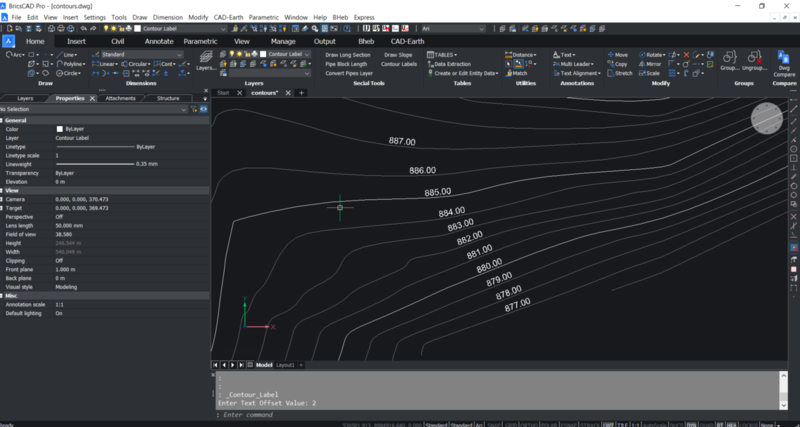800x427 pixels.
Task: Click the Mirror tool
Action: click(x=651, y=64)
